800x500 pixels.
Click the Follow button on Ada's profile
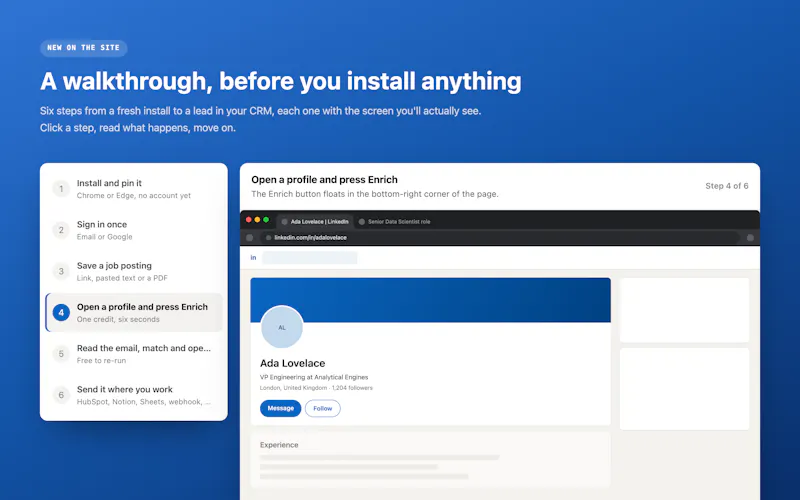click(x=322, y=408)
